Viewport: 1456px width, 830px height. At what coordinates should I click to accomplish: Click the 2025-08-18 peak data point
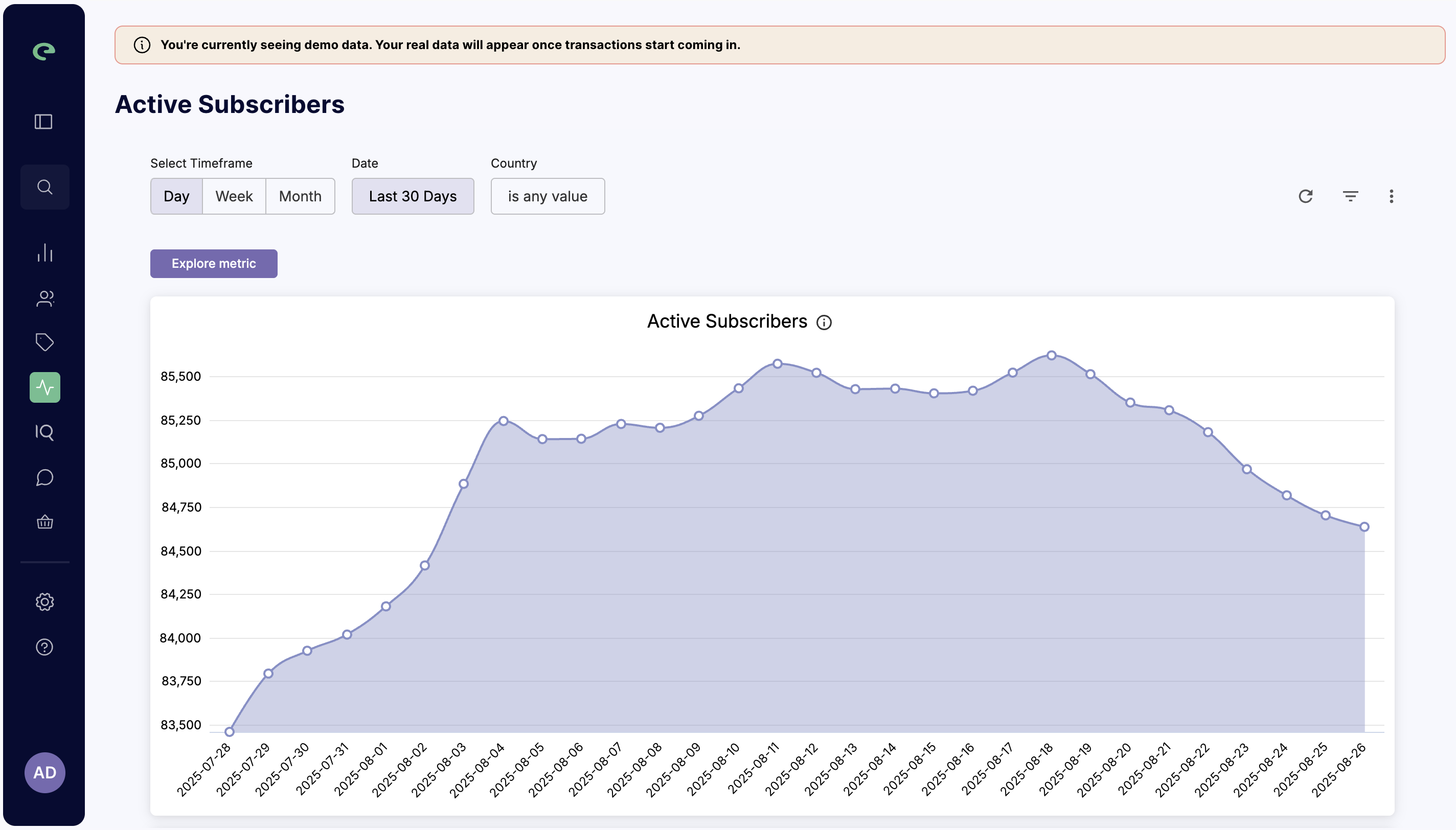click(1051, 355)
